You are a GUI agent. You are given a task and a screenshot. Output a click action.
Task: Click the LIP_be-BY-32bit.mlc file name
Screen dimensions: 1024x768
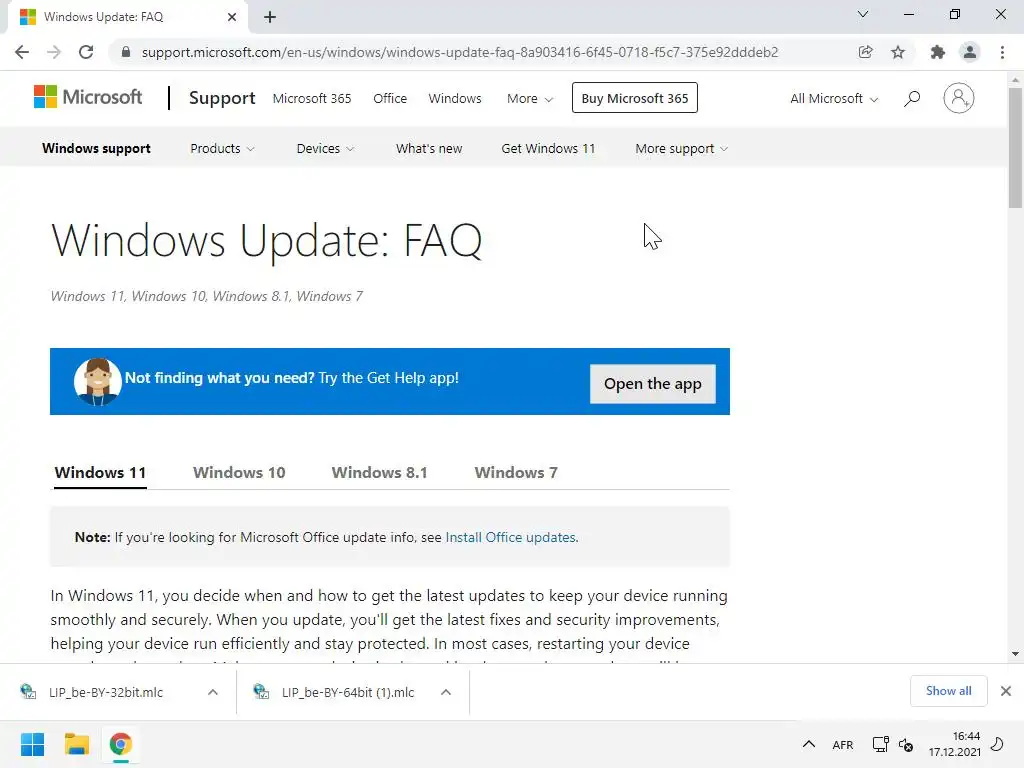coord(106,692)
